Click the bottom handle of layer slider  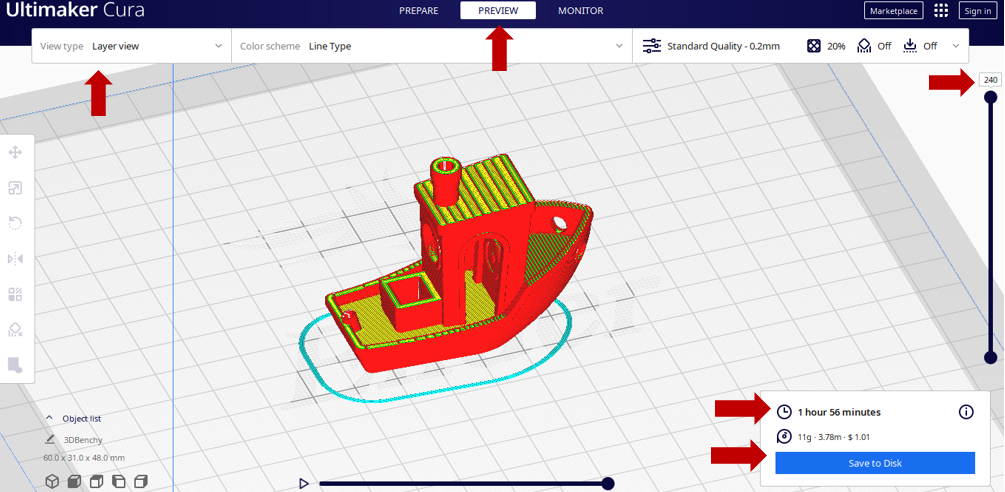(x=991, y=357)
